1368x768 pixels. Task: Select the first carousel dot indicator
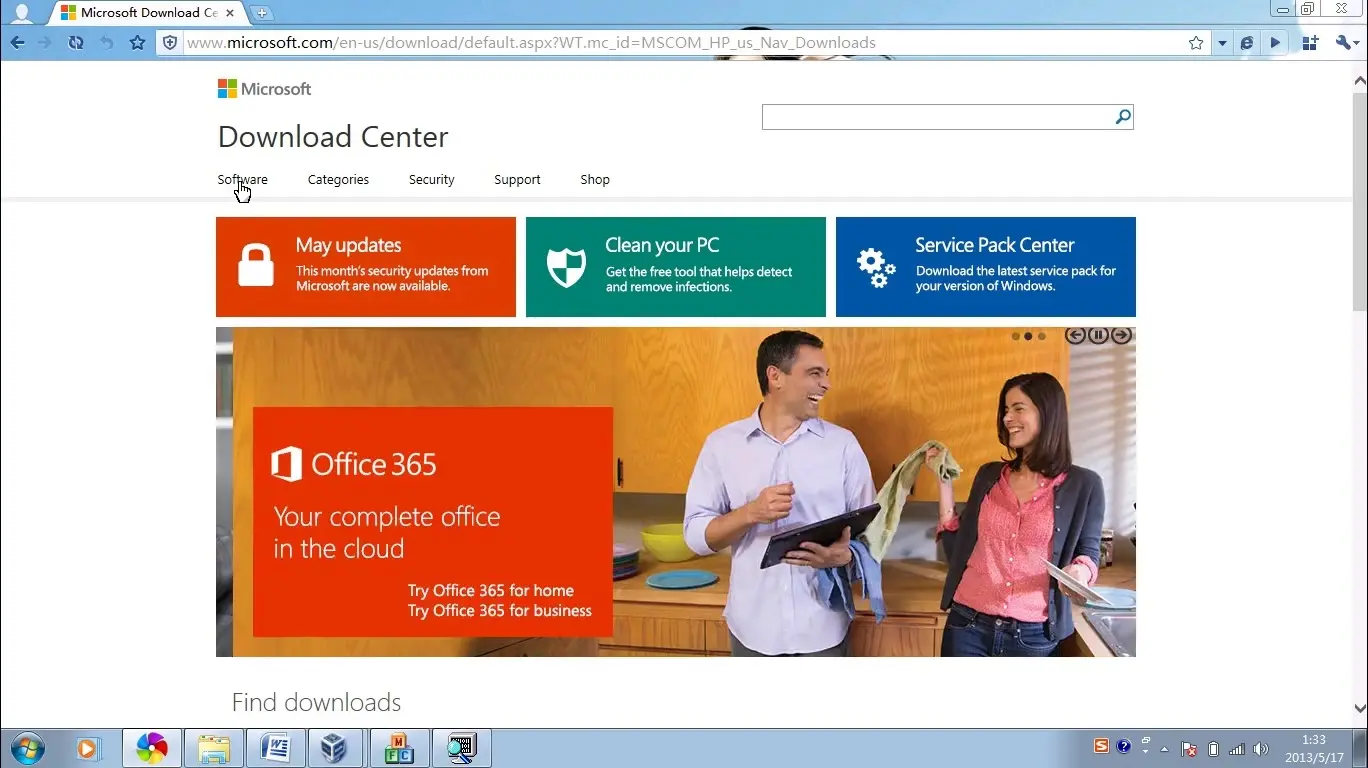pos(1016,336)
